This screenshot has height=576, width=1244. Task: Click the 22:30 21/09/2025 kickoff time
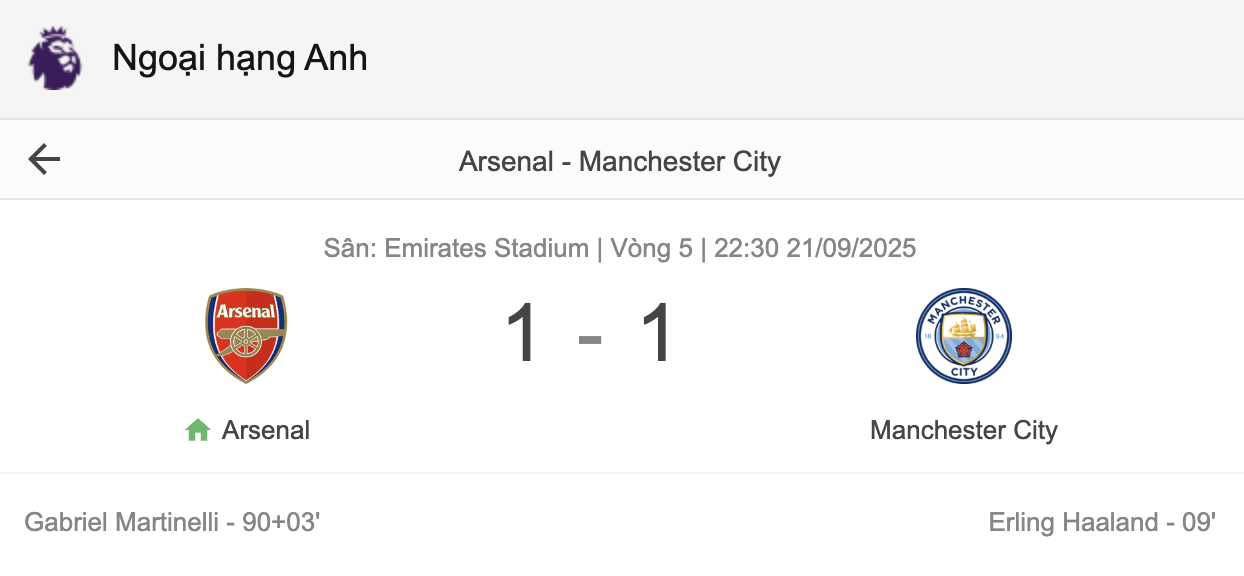(x=815, y=248)
